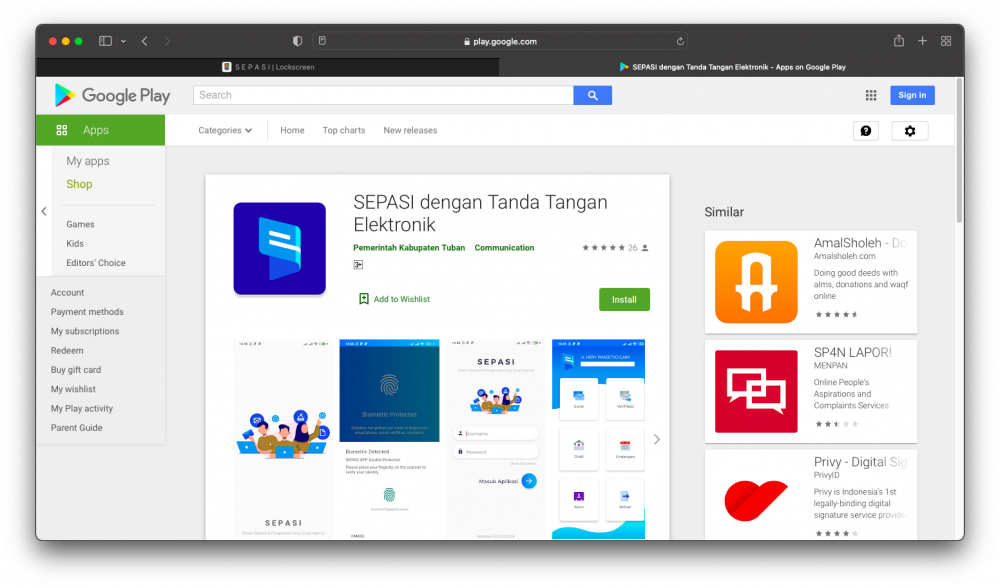
Task: Click the SEPASI app icon
Action: 279,249
